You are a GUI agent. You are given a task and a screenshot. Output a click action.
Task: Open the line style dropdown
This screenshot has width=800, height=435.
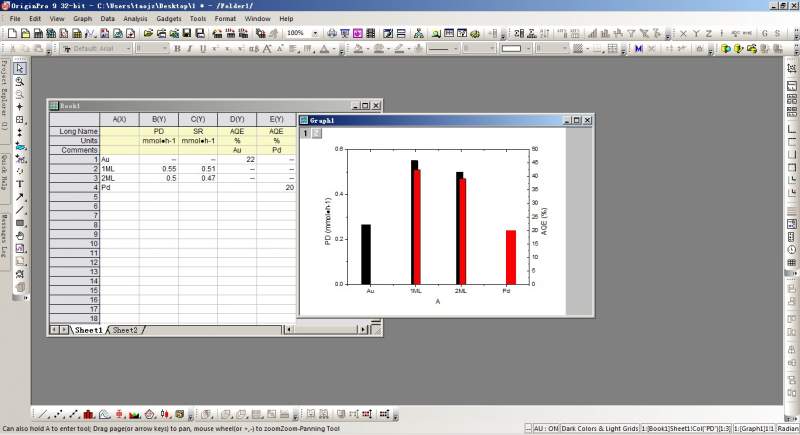455,48
